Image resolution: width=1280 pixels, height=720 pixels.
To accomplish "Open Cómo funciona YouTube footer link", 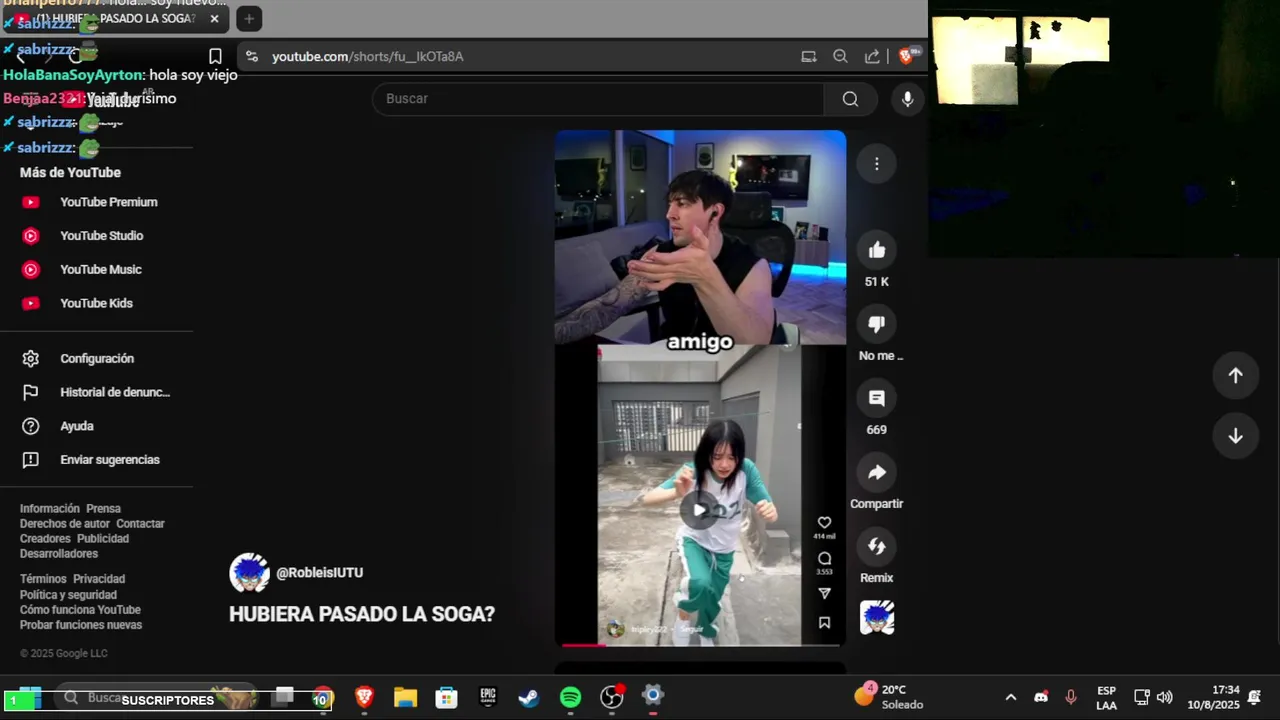I will coord(80,610).
